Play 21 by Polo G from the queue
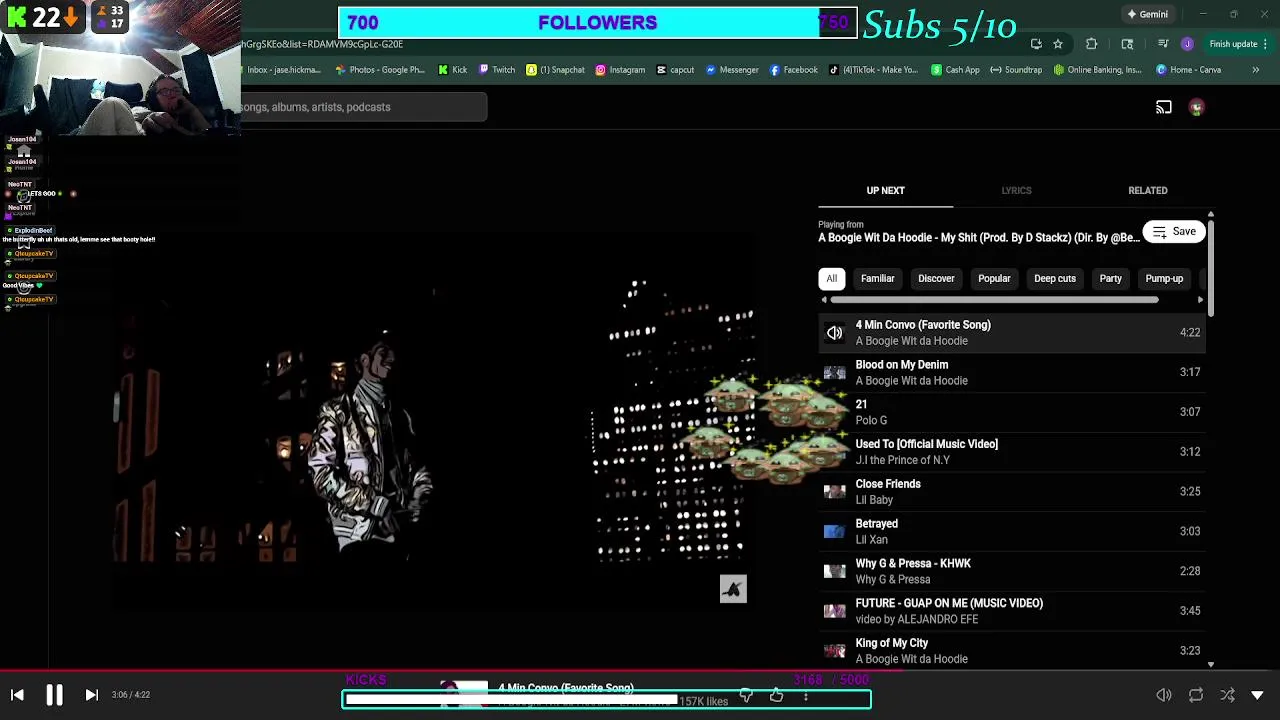The width and height of the screenshot is (1280, 720). [x=1011, y=412]
